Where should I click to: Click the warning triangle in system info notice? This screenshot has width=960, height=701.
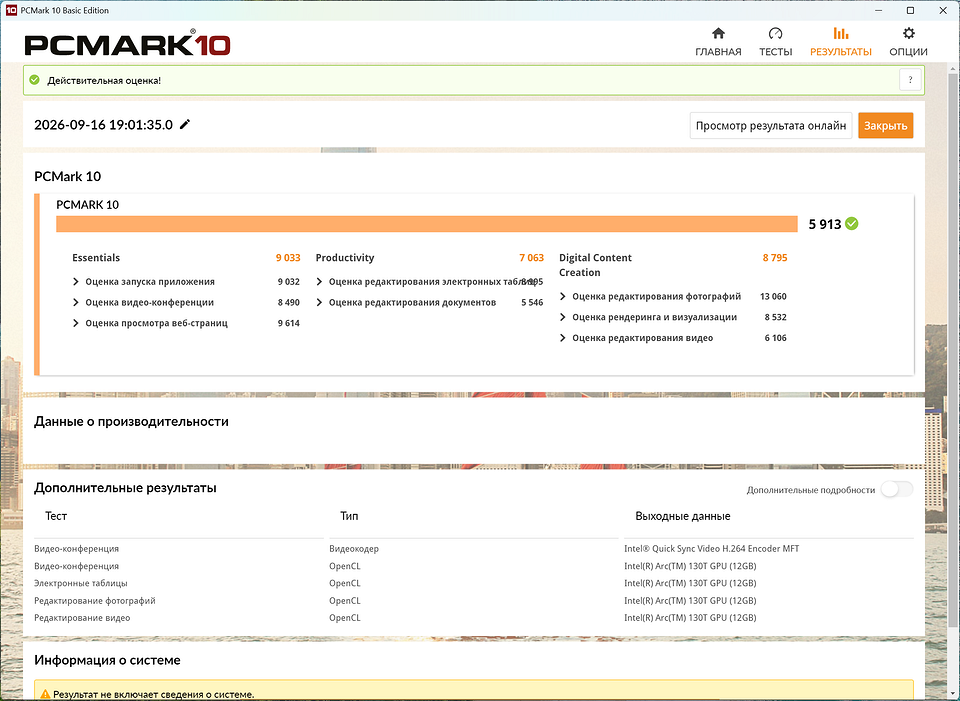pyautogui.click(x=45, y=694)
